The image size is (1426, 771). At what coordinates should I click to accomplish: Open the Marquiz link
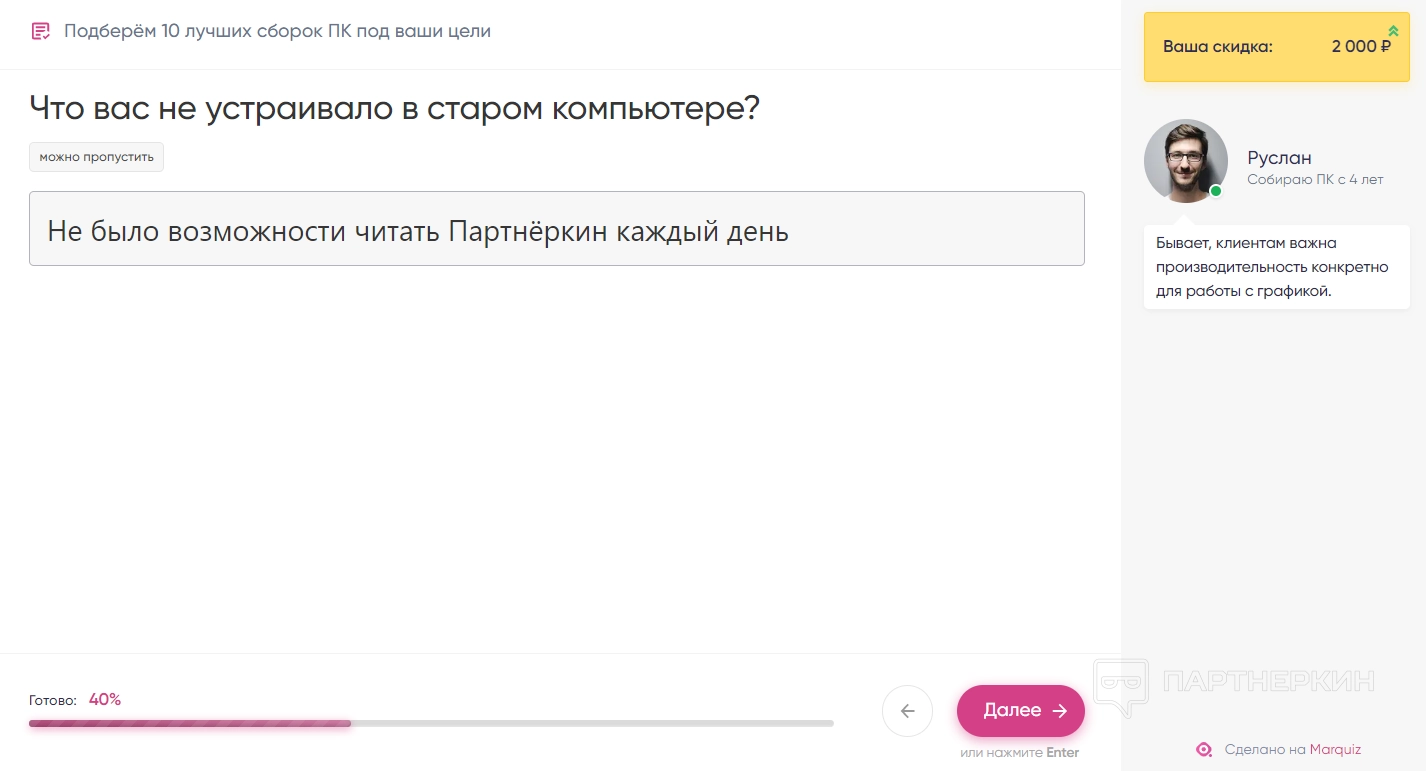click(1335, 749)
